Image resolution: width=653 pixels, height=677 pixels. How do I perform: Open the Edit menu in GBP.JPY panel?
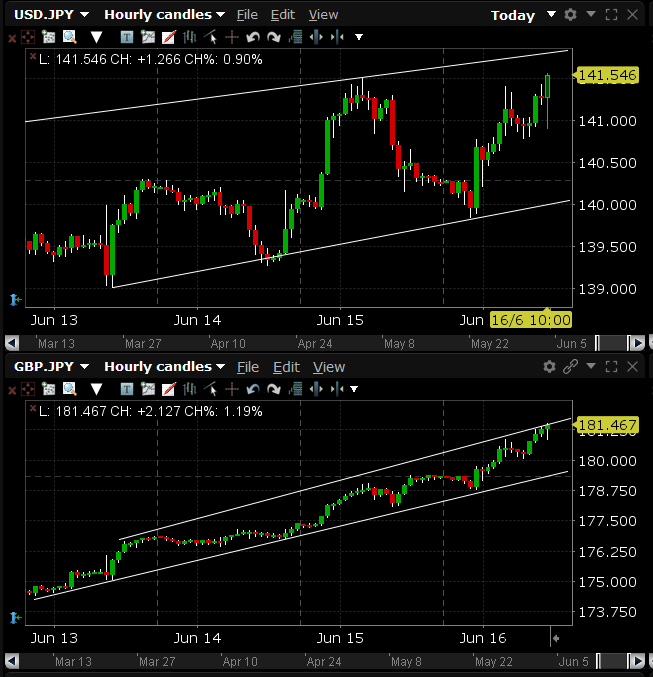tap(286, 367)
